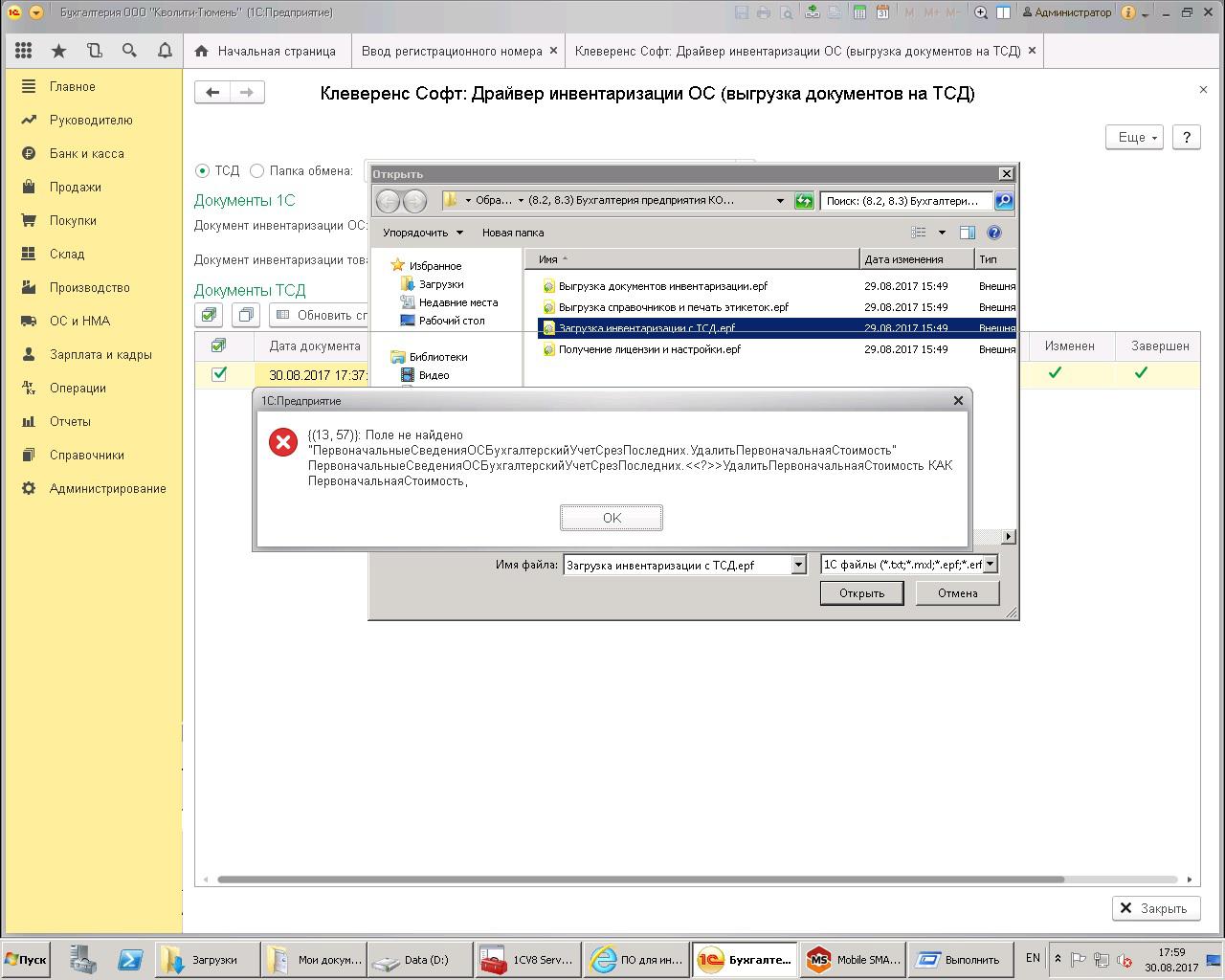The image size is (1225, 980).
Task: Click the Закрыть button at bottom
Action: [x=1155, y=908]
